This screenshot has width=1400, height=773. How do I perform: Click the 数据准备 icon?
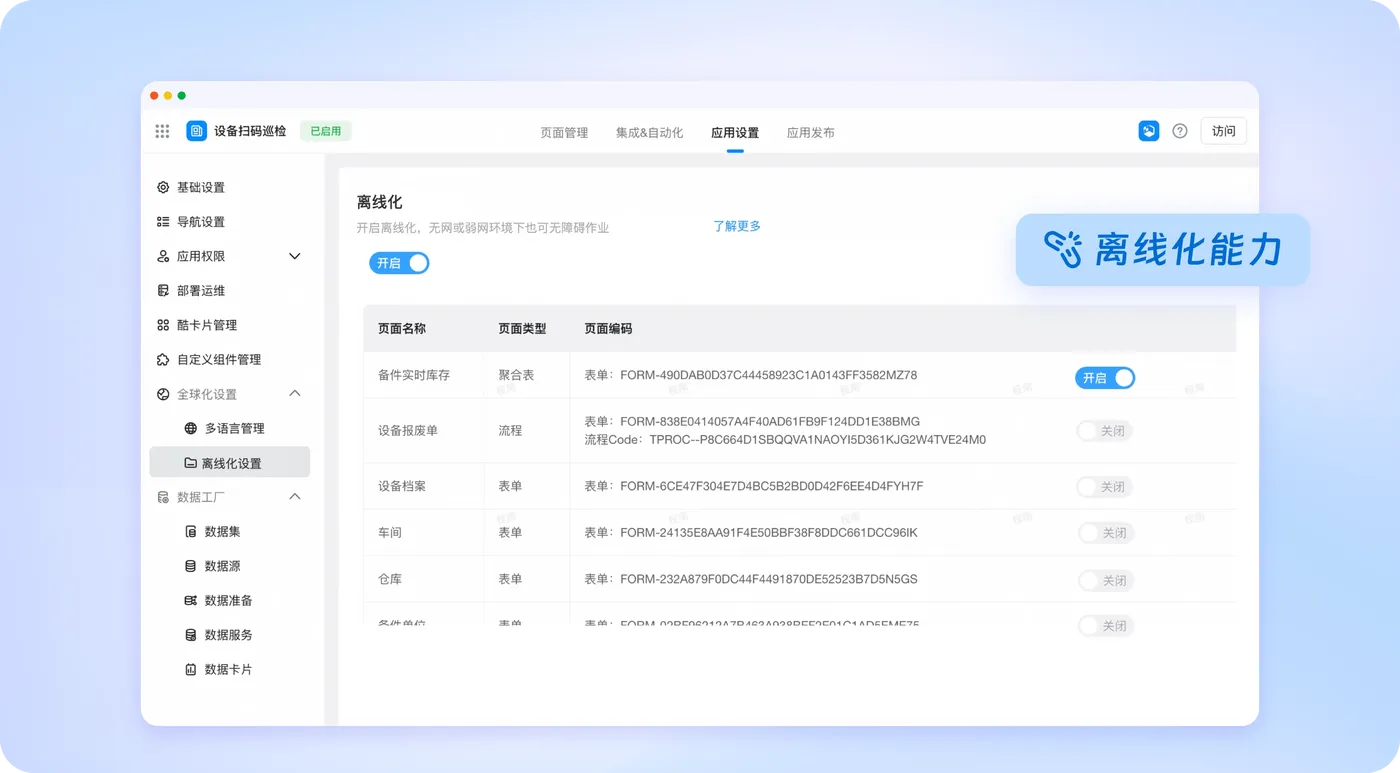pos(191,601)
